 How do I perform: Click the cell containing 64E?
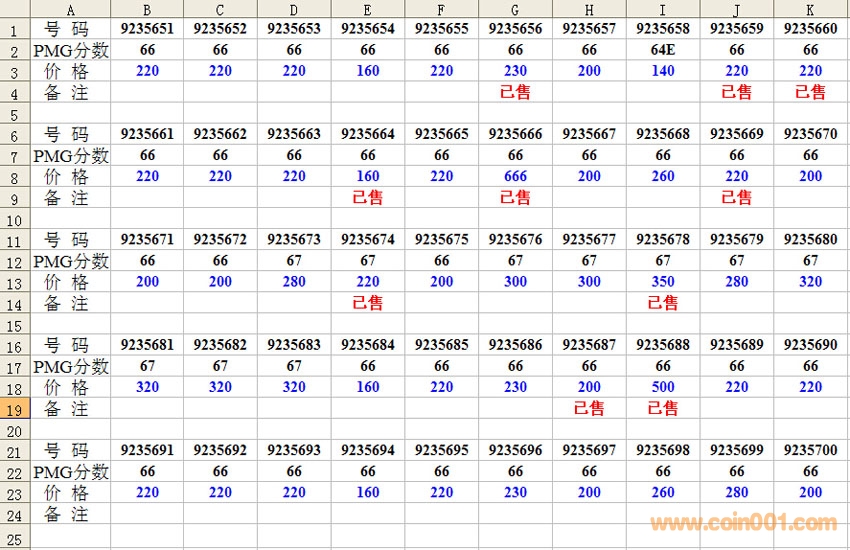[x=663, y=50]
